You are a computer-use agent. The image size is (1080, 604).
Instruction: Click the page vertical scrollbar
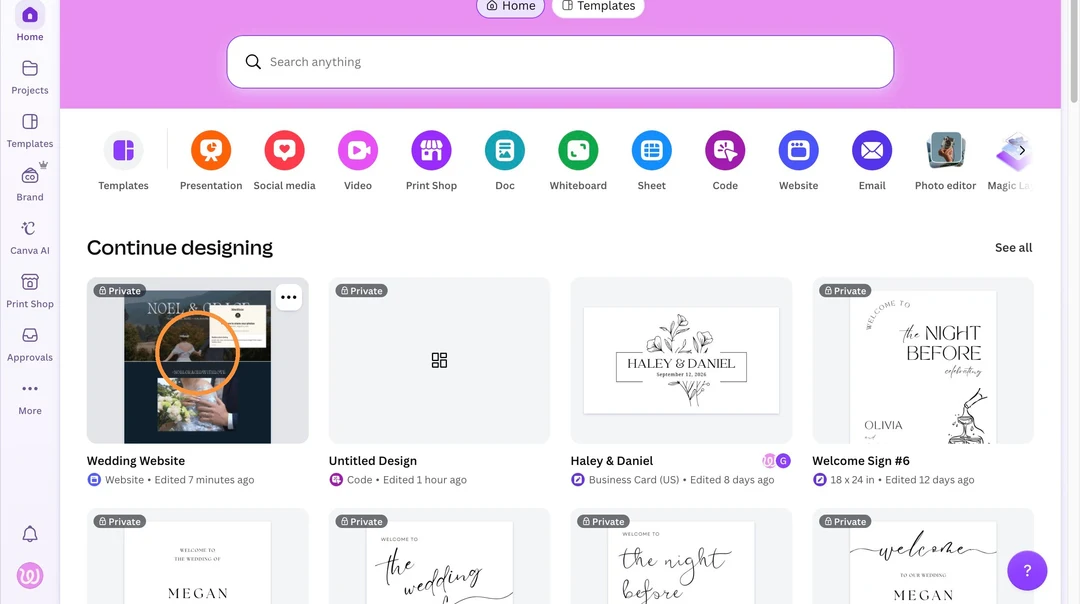point(1074,52)
